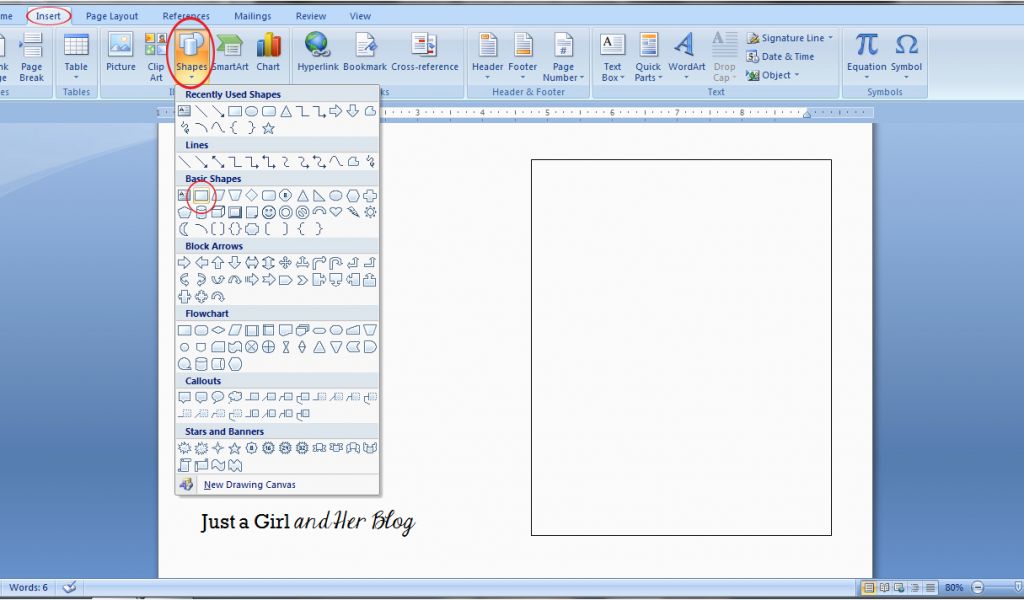Open the Review tab
This screenshot has width=1024, height=600.
pos(310,16)
